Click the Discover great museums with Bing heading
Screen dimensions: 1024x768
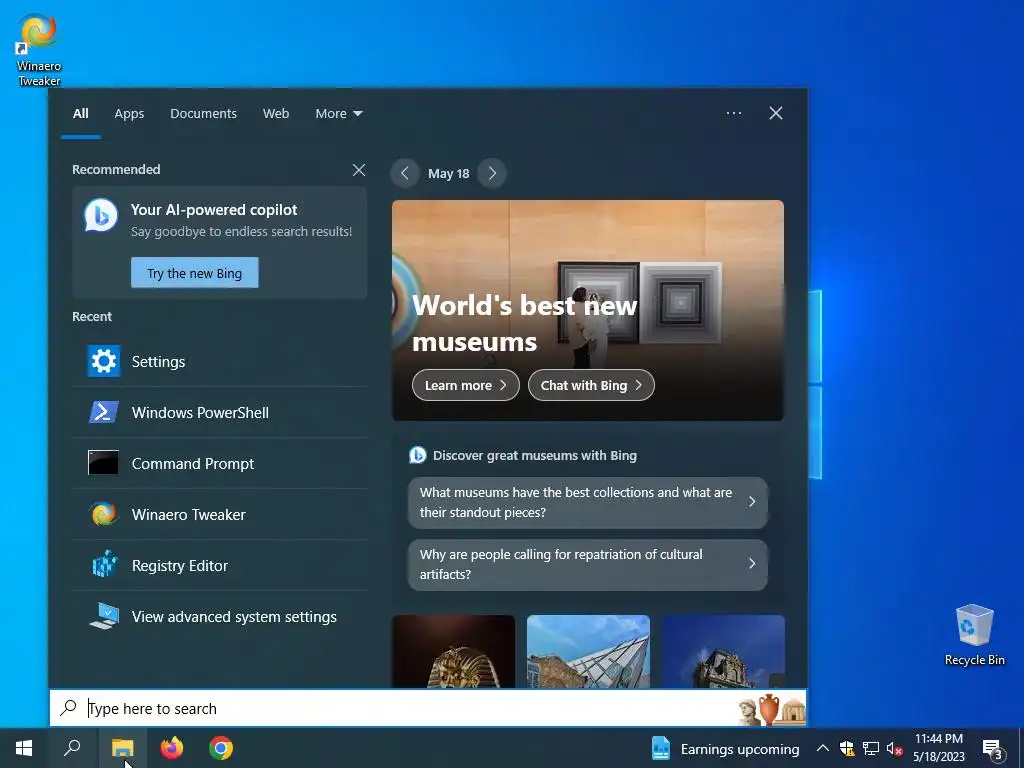point(534,456)
